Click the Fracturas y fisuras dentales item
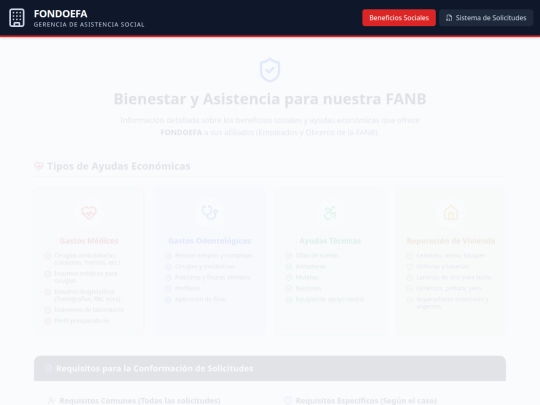The width and height of the screenshot is (540, 405). (212, 277)
